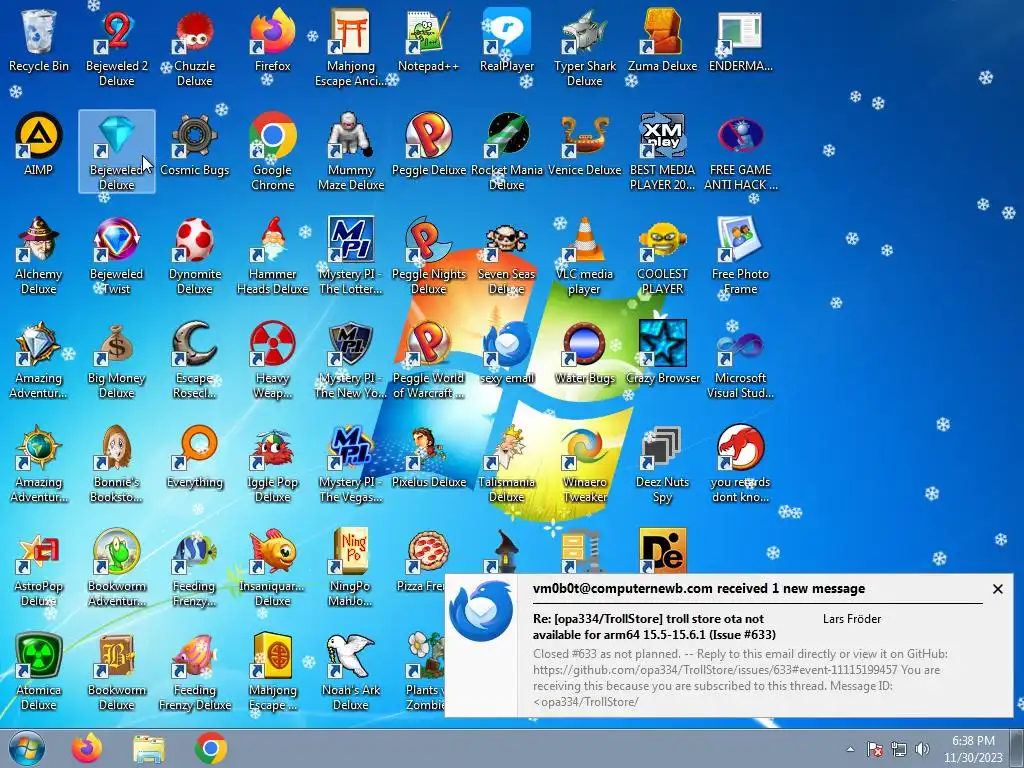Select the AIMP desktop shortcut
Image resolution: width=1024 pixels, height=768 pixels.
tap(39, 144)
